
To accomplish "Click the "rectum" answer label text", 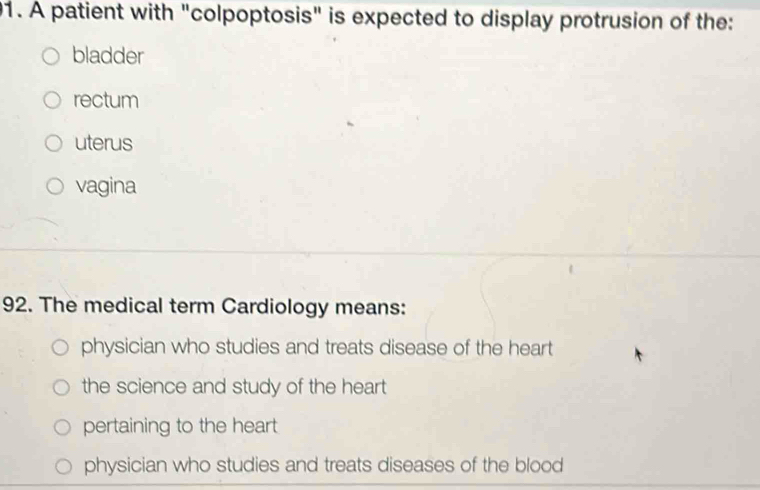I will coord(106,100).
